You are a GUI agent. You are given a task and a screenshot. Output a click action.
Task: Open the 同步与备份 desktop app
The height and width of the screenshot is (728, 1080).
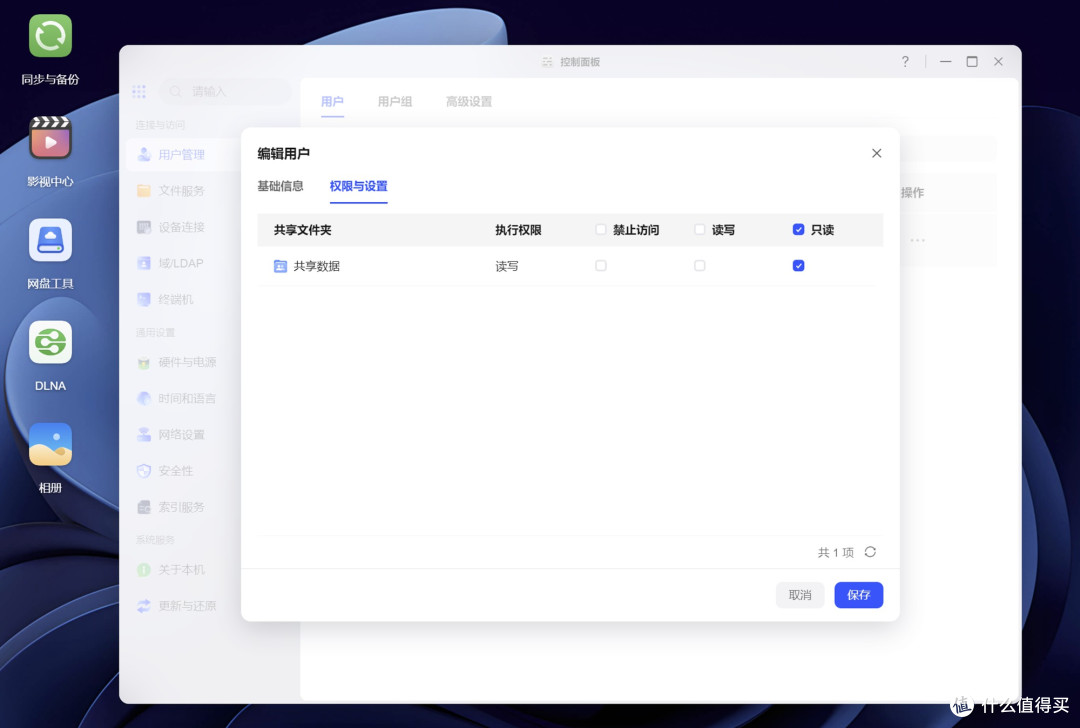pyautogui.click(x=50, y=36)
